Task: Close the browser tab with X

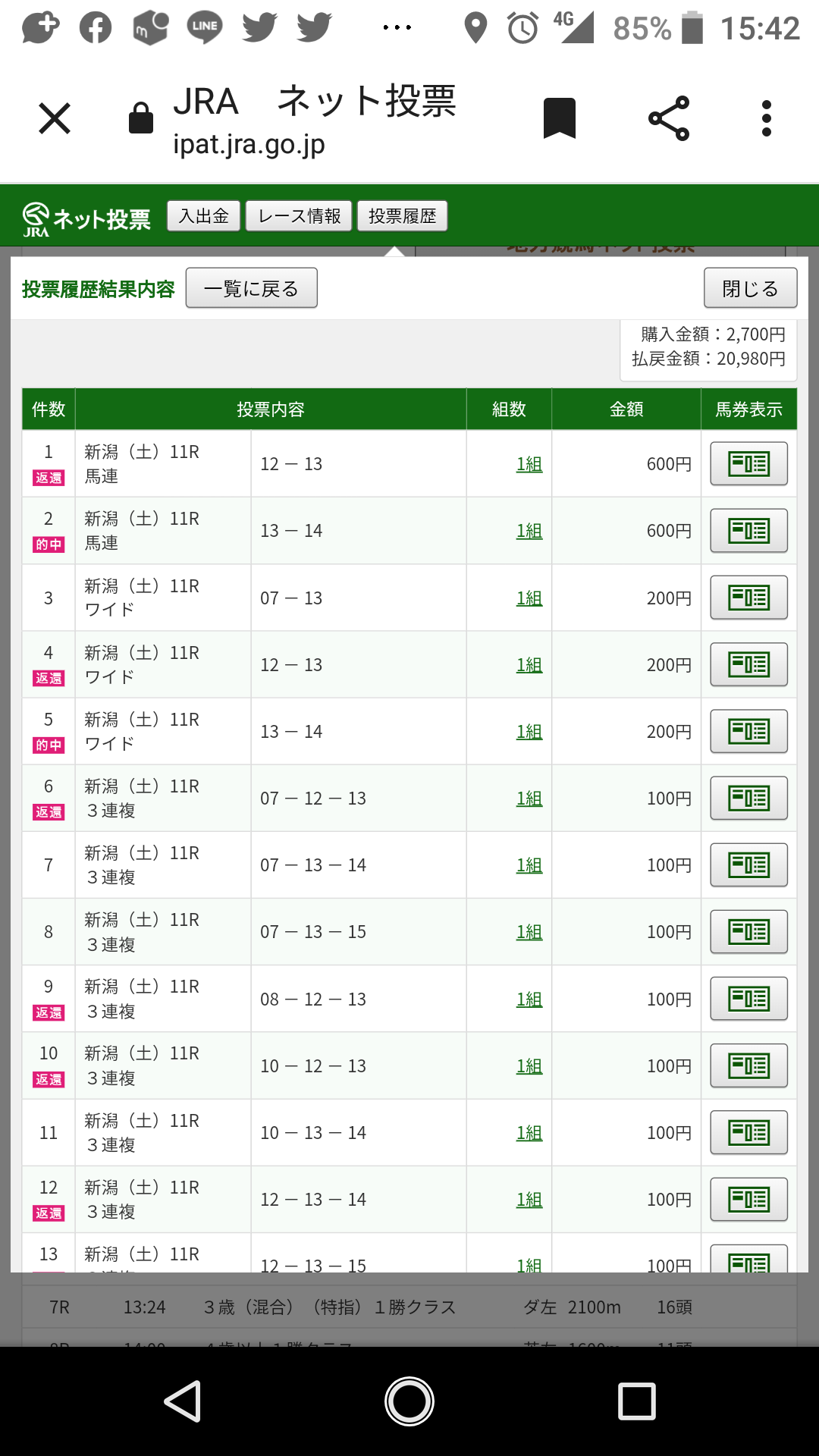Action: (x=55, y=118)
